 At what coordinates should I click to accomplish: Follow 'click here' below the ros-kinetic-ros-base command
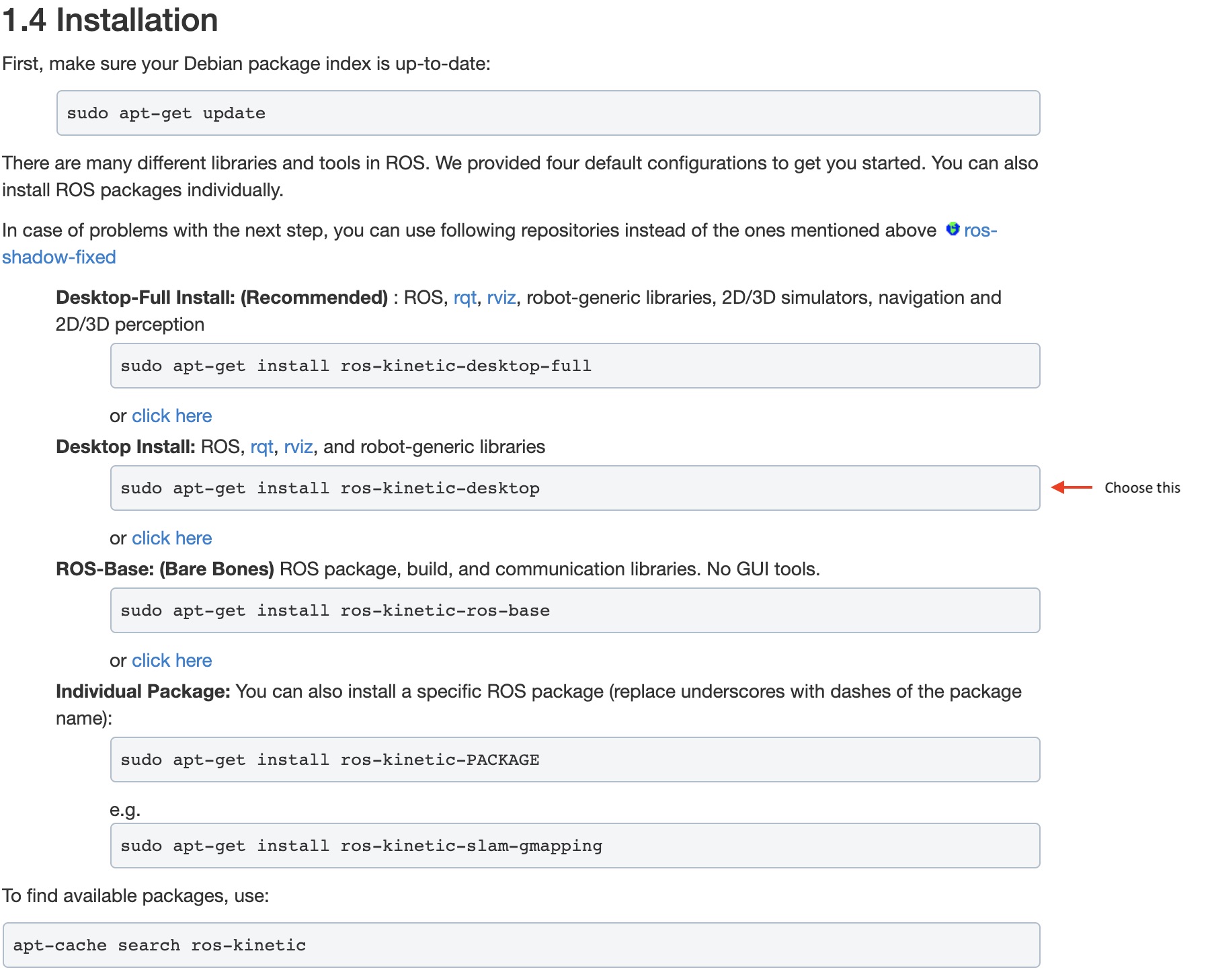[x=171, y=661]
